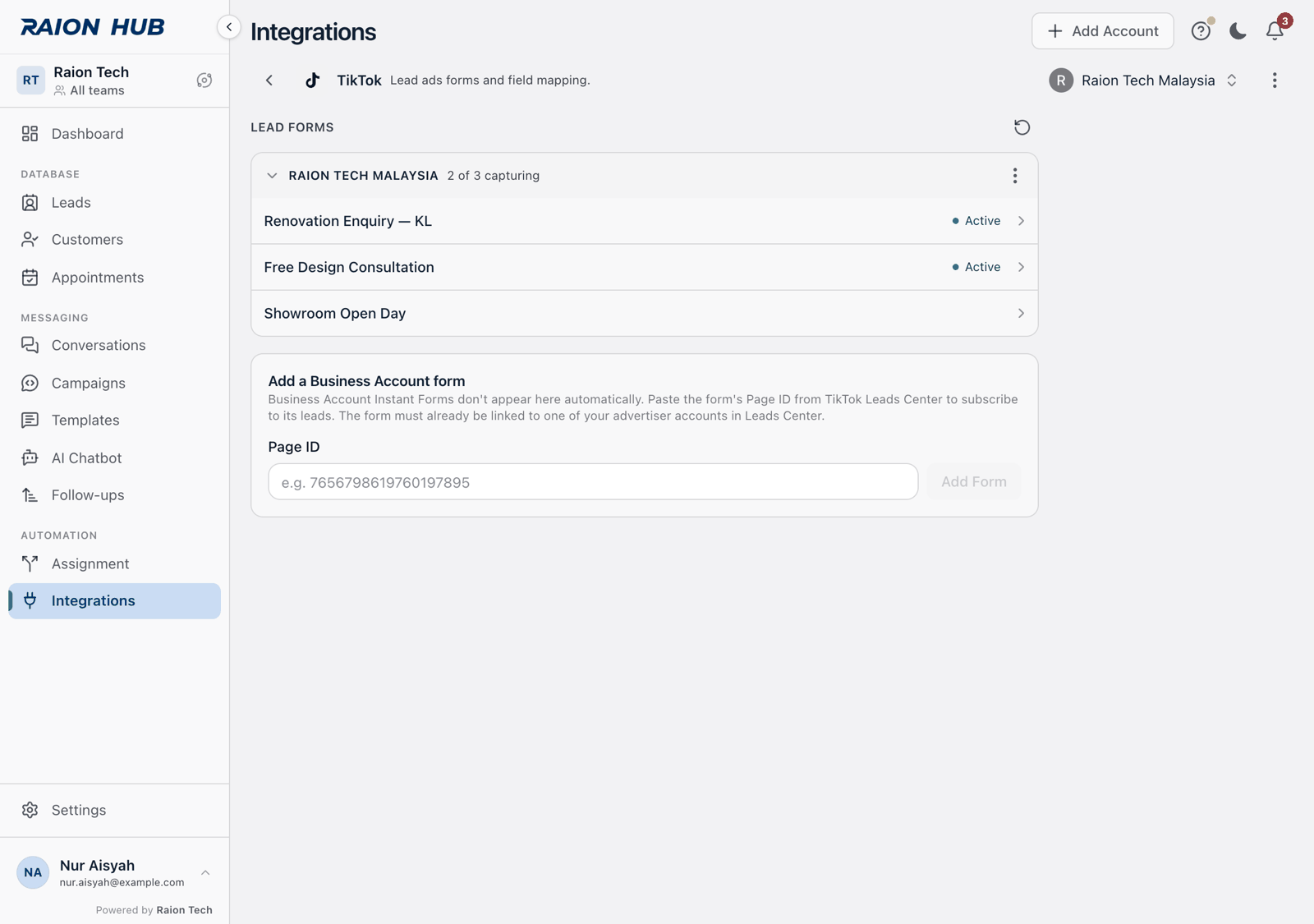Screen dimensions: 1314x924
Task: Click the Add Account button
Action: coord(1102,31)
